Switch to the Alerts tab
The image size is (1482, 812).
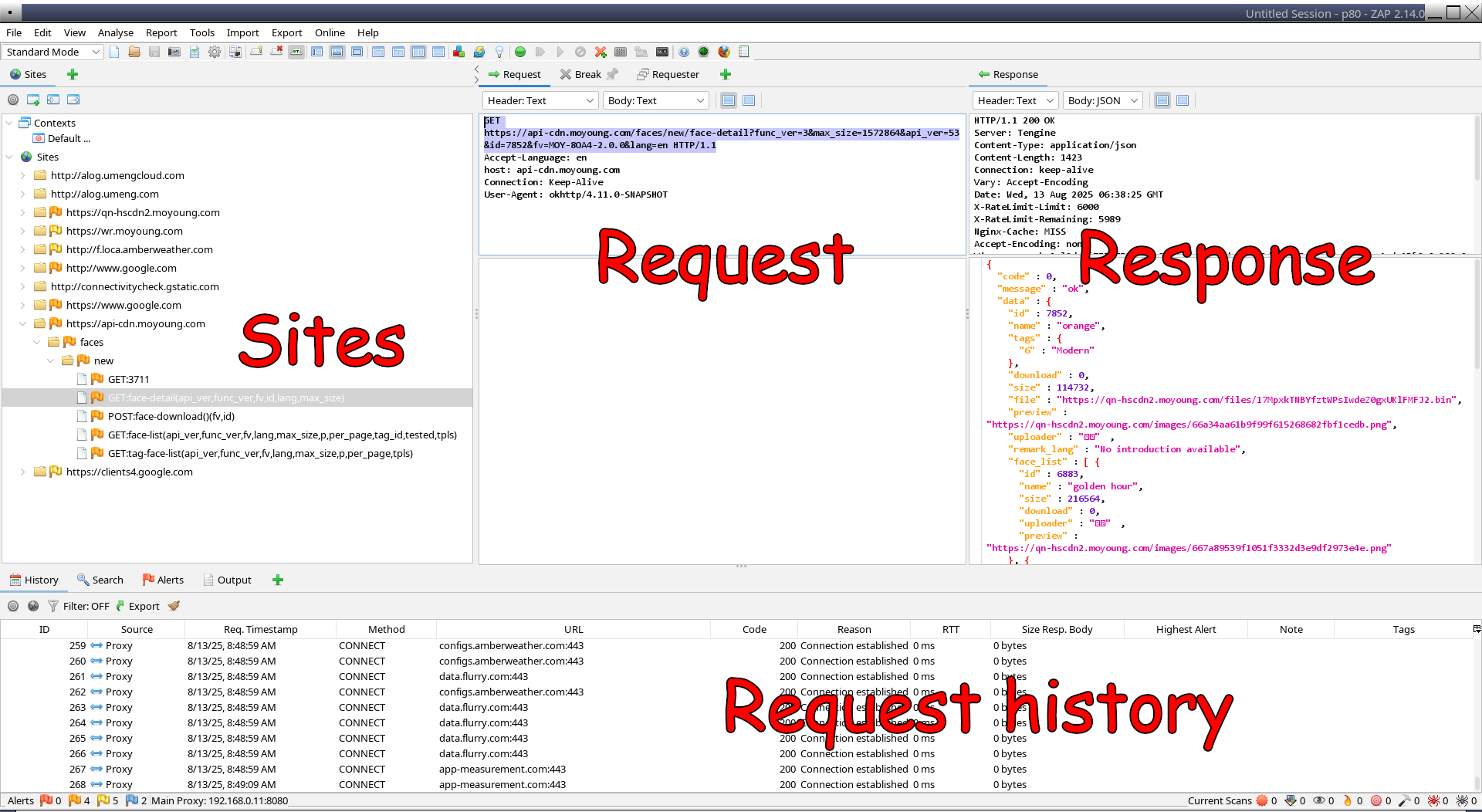point(163,580)
